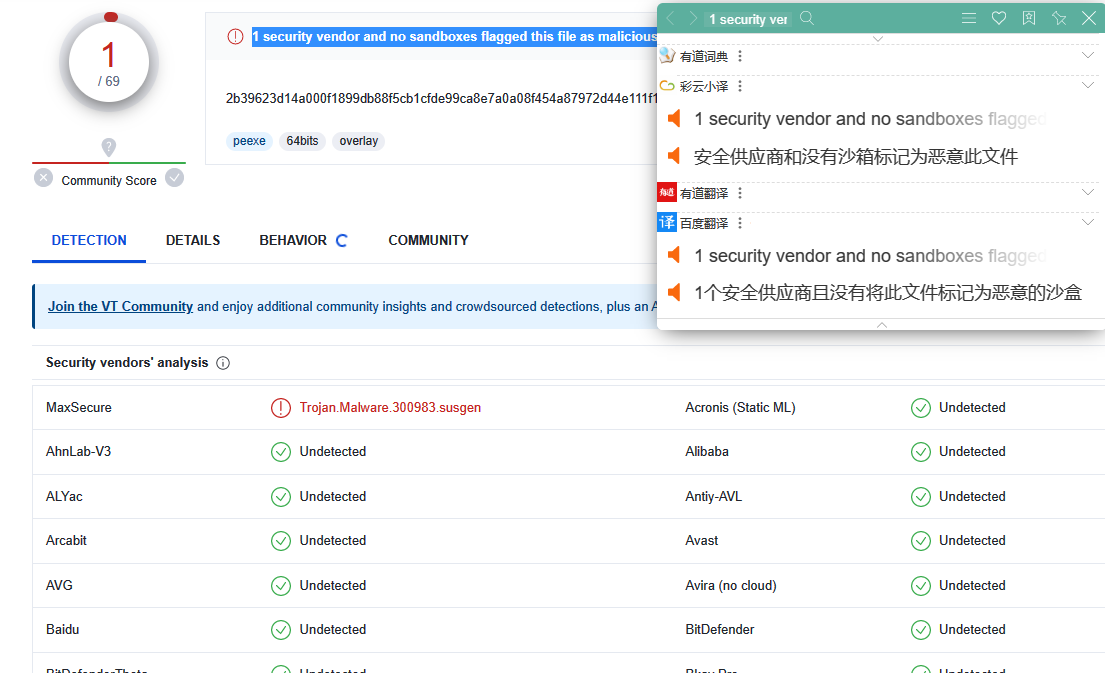Click the green check icon for AhnLab-V3
Image resolution: width=1105 pixels, height=673 pixels.
(280, 452)
